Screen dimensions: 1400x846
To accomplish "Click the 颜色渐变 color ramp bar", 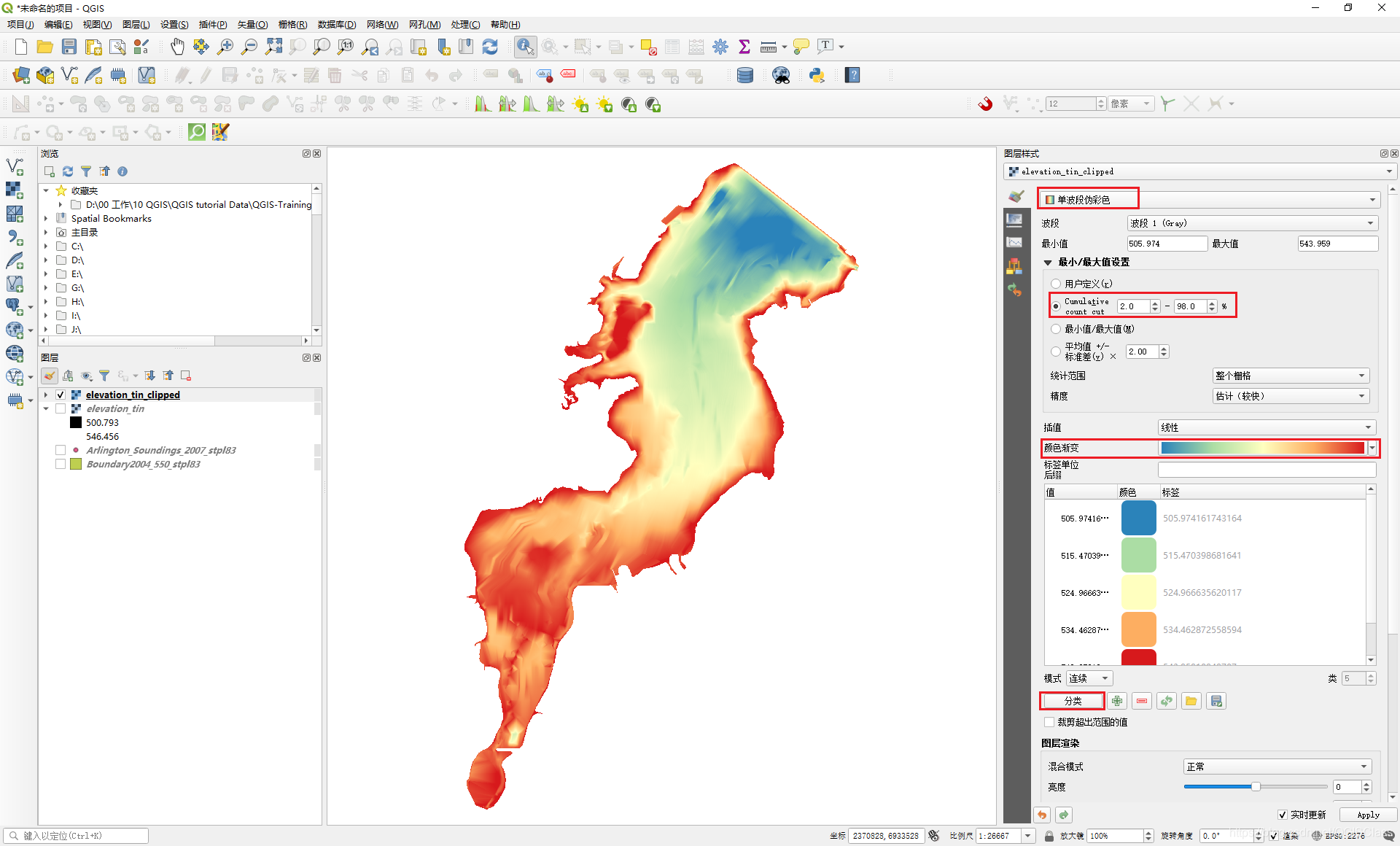I will (x=1262, y=448).
